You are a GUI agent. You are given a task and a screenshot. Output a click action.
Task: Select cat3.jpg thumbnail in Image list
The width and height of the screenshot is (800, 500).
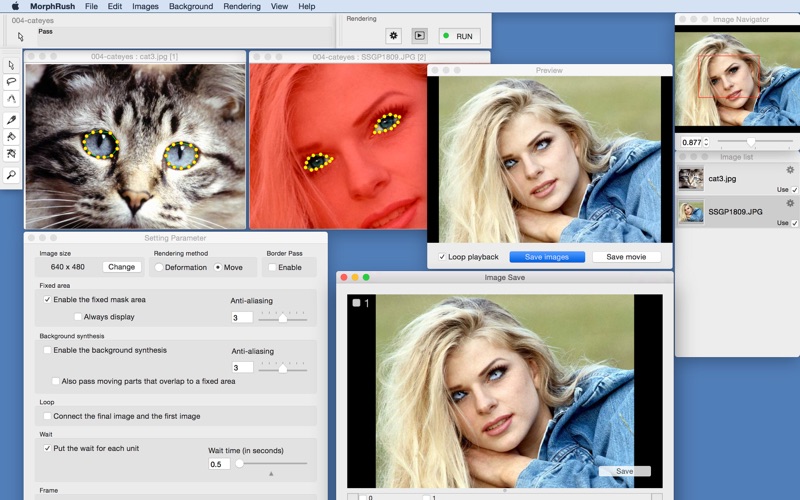(691, 179)
